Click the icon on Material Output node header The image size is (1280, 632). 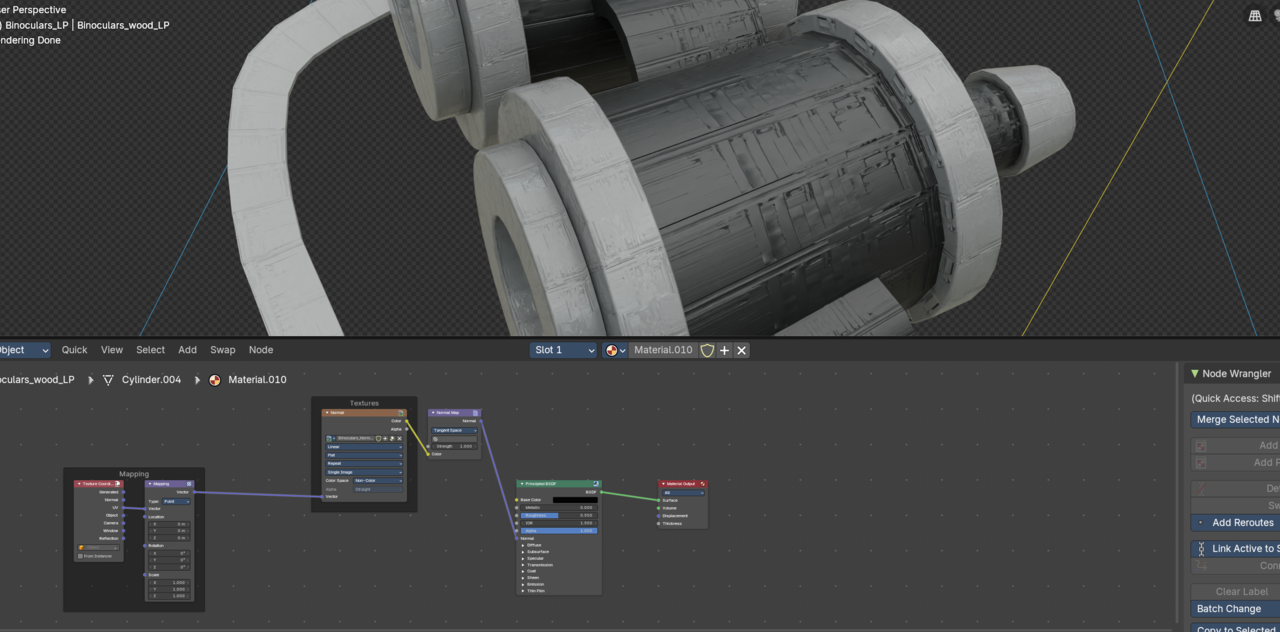(x=703, y=484)
